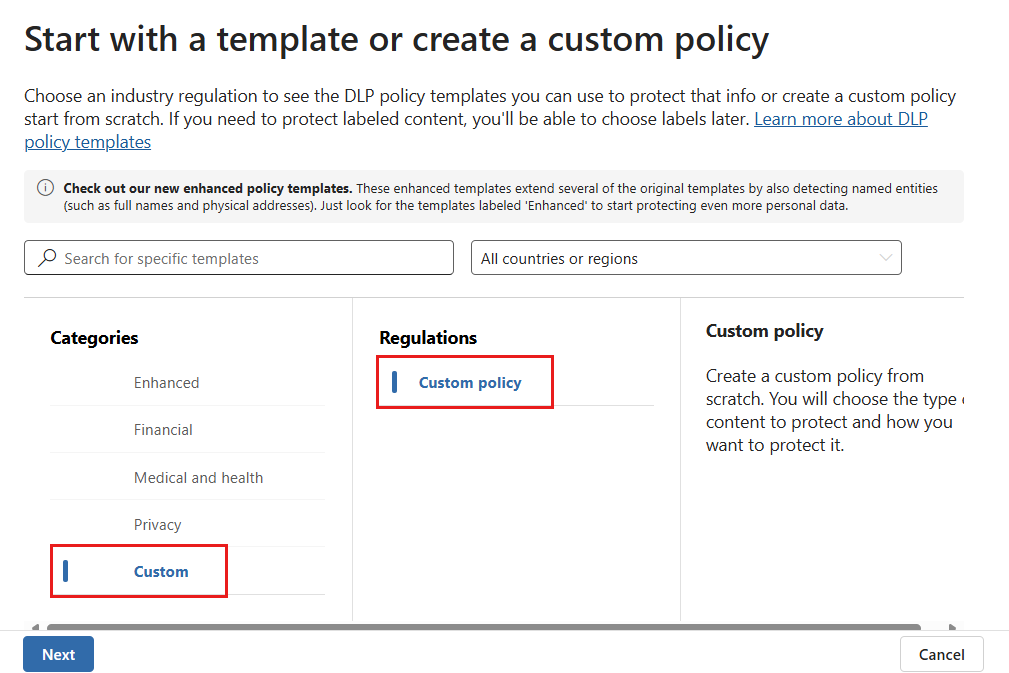Click the chevron on the countries selector
This screenshot has height=673, width=1009.
[886, 258]
